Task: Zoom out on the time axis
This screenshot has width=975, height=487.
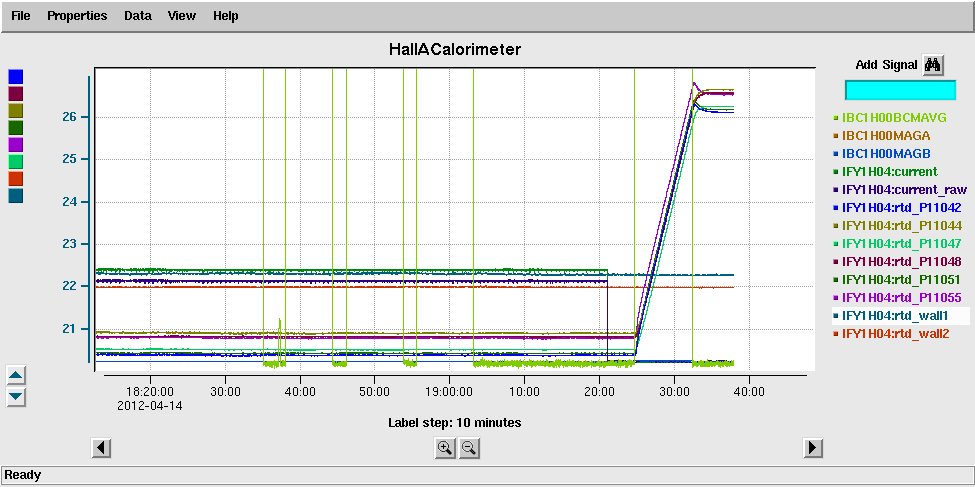Action: [469, 448]
